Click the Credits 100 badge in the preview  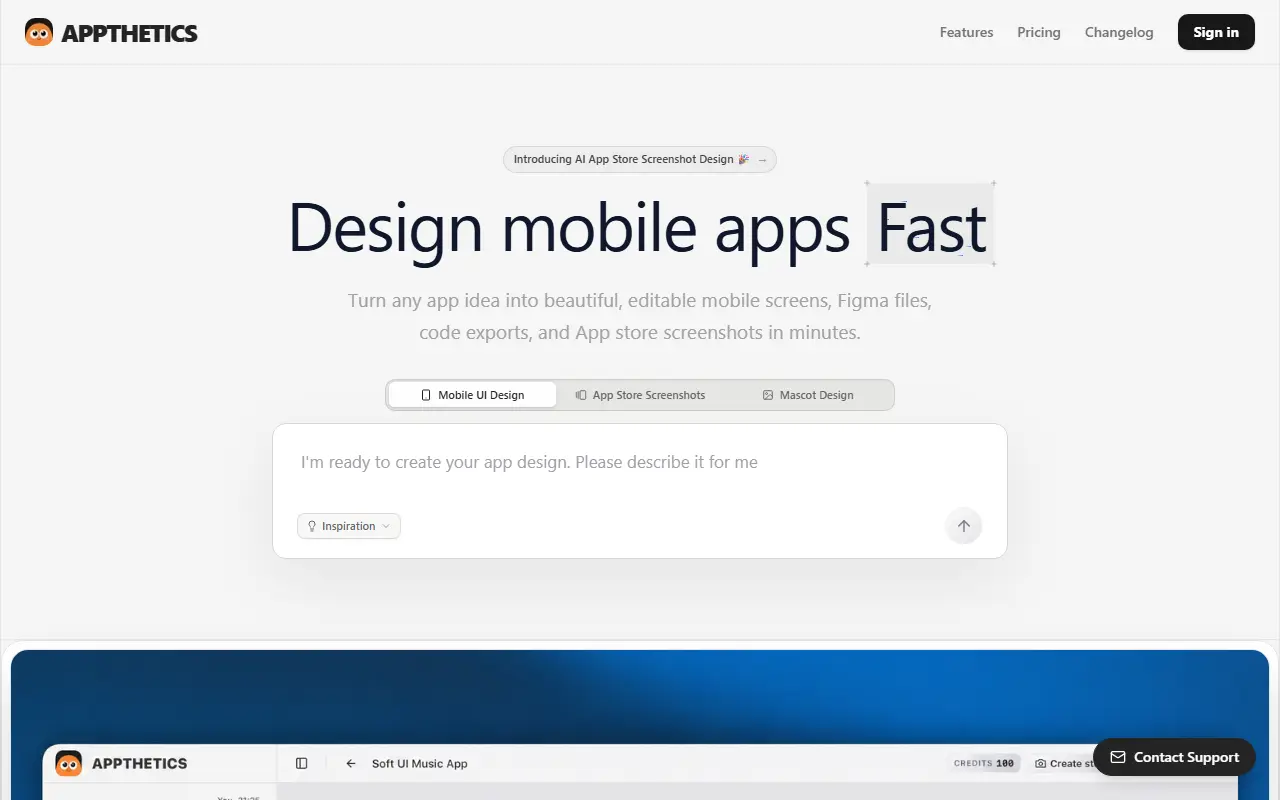point(985,763)
